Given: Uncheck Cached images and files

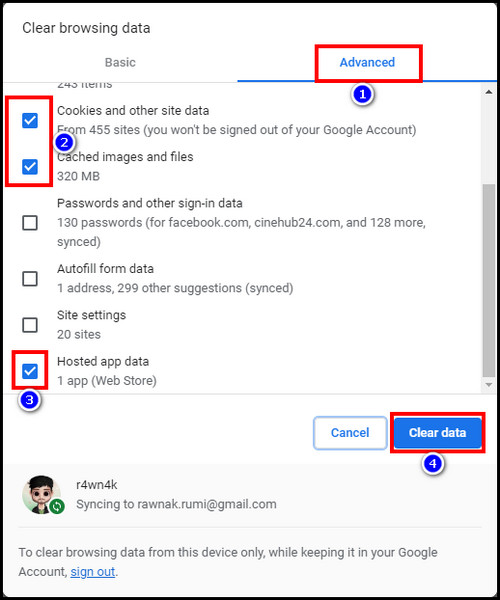Looking at the screenshot, I should tap(30, 167).
